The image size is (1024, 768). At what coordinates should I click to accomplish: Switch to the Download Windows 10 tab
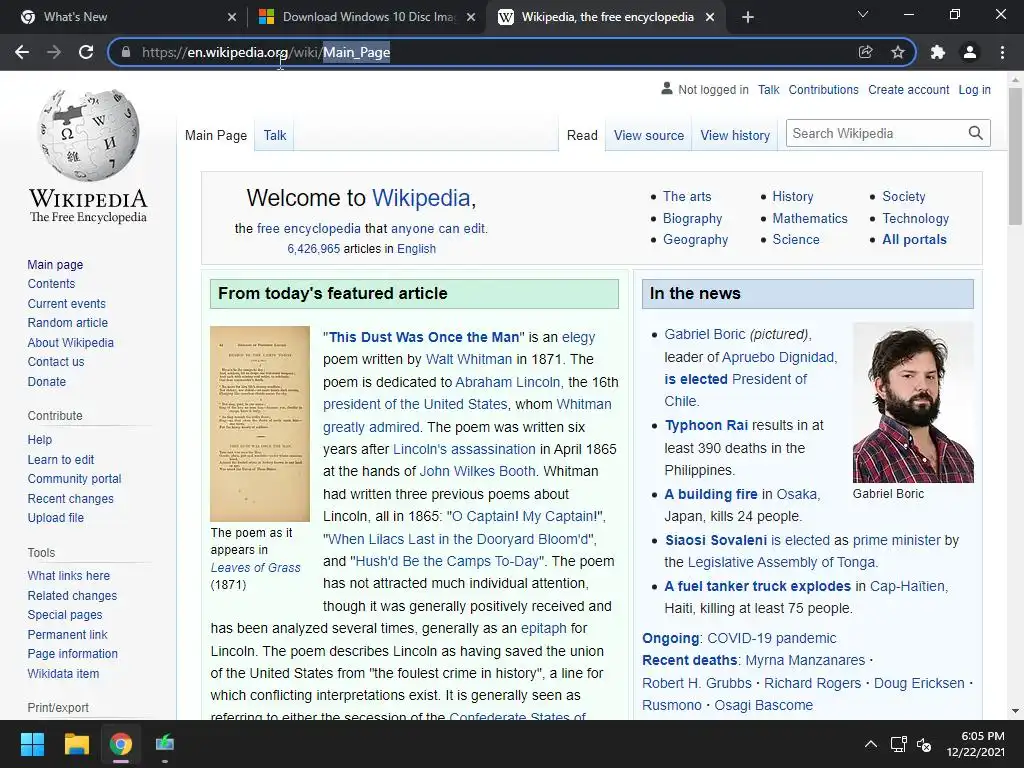[x=367, y=17]
